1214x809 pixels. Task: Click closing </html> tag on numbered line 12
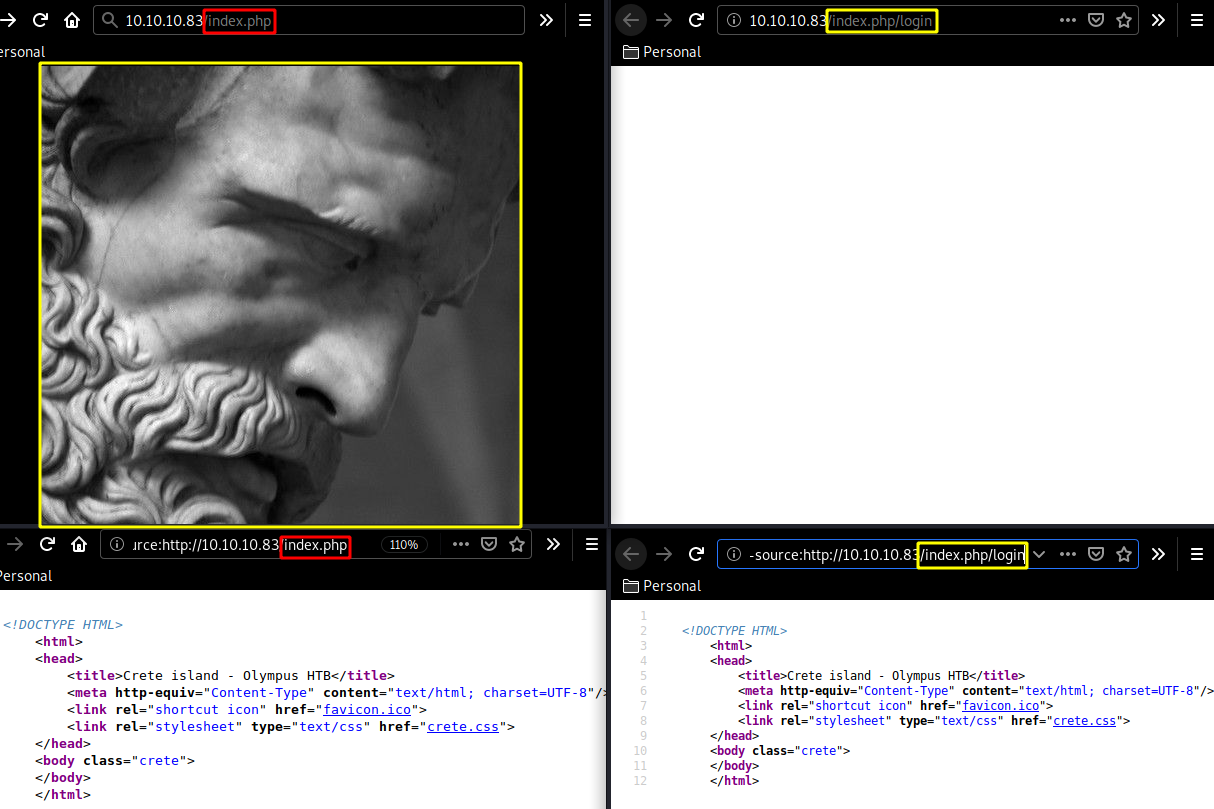pos(735,780)
